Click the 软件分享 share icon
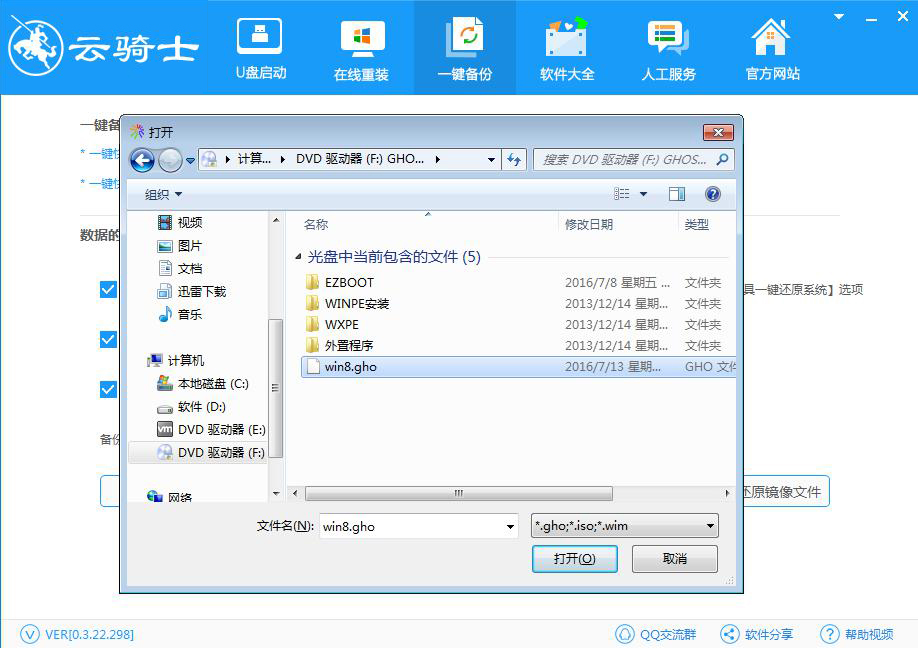This screenshot has width=918, height=648. [x=728, y=633]
